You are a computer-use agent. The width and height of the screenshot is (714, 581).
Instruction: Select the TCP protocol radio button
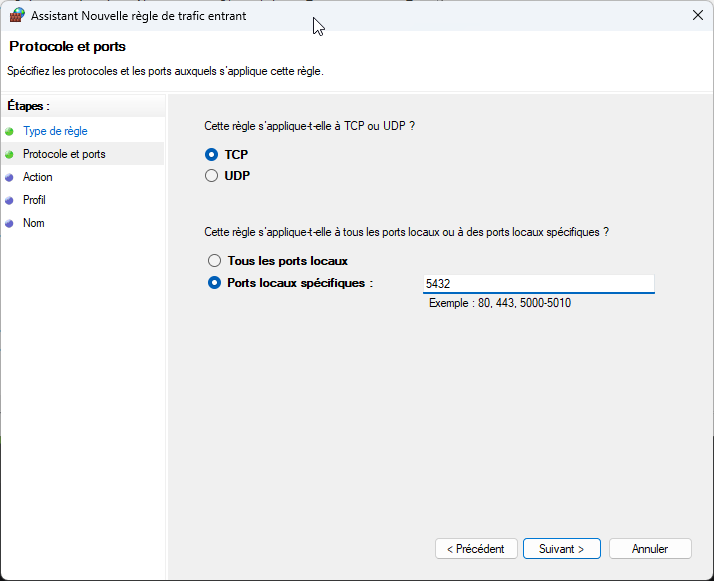(211, 155)
